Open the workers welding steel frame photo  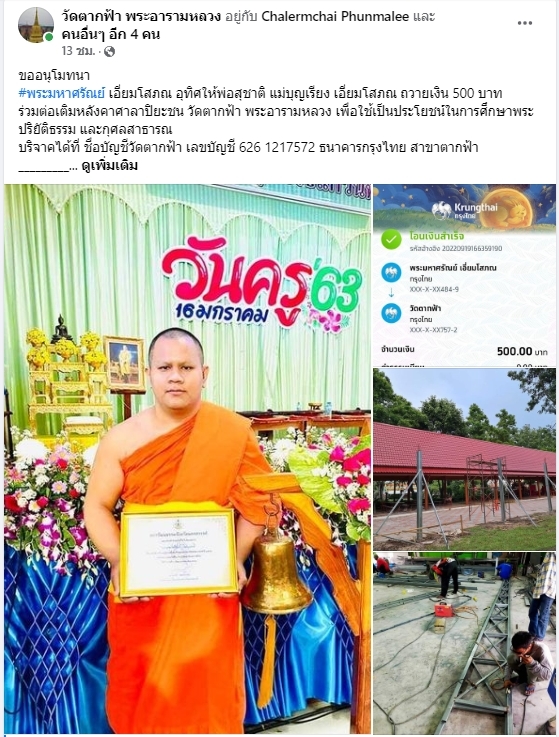[x=465, y=643]
